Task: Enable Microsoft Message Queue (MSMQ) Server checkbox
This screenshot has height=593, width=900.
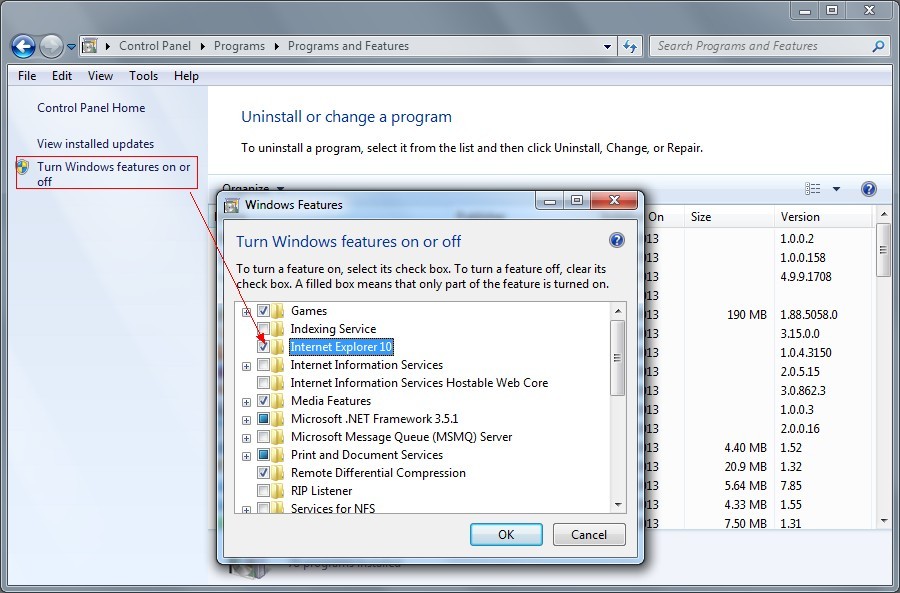Action: tap(263, 437)
